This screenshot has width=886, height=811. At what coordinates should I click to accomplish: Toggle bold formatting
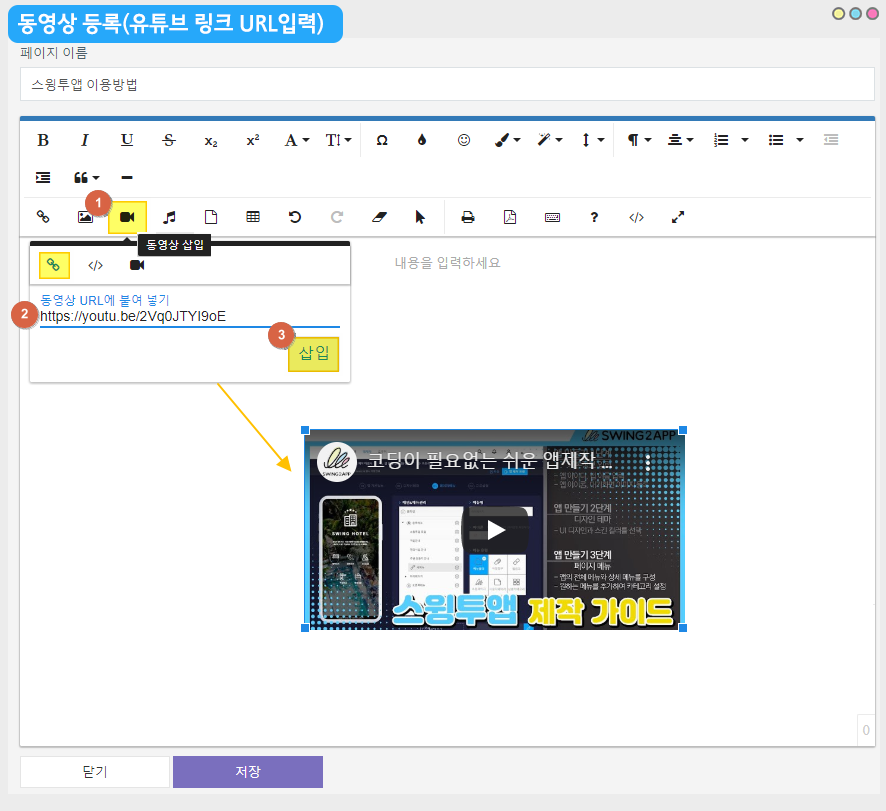click(43, 140)
